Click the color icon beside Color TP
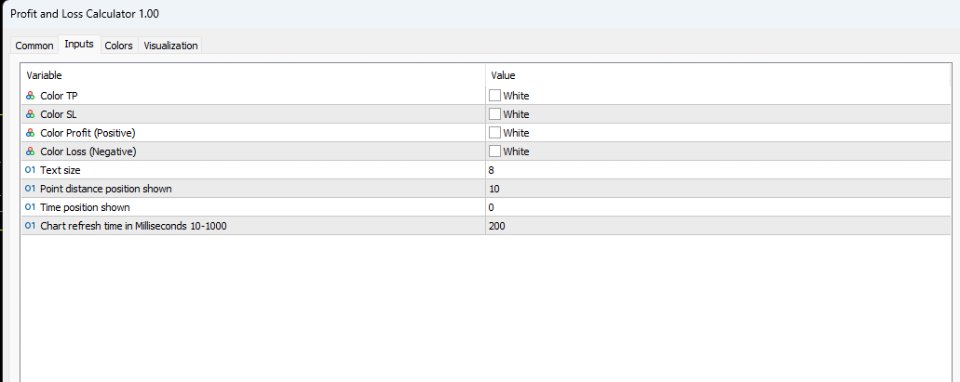 [30, 96]
